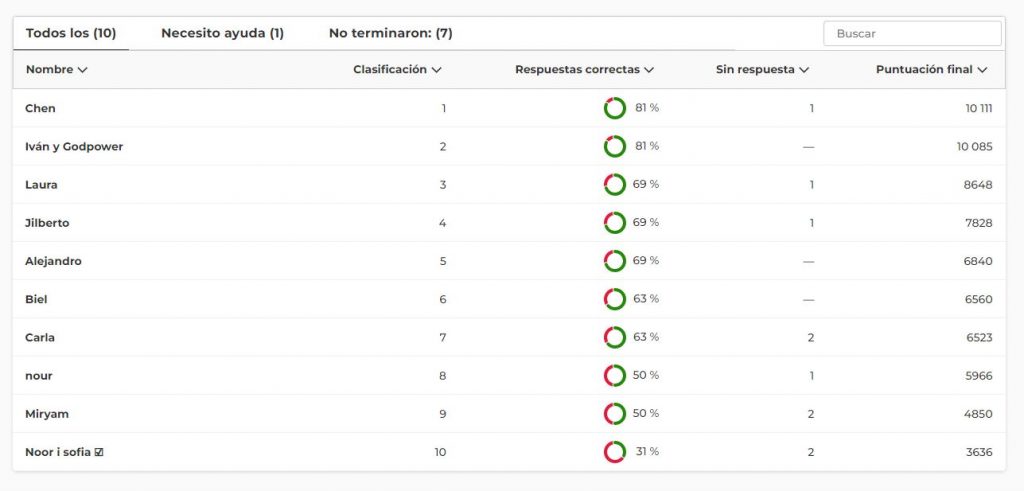This screenshot has height=491, width=1024.
Task: Sort by Puntuación final column
Action: coord(931,70)
